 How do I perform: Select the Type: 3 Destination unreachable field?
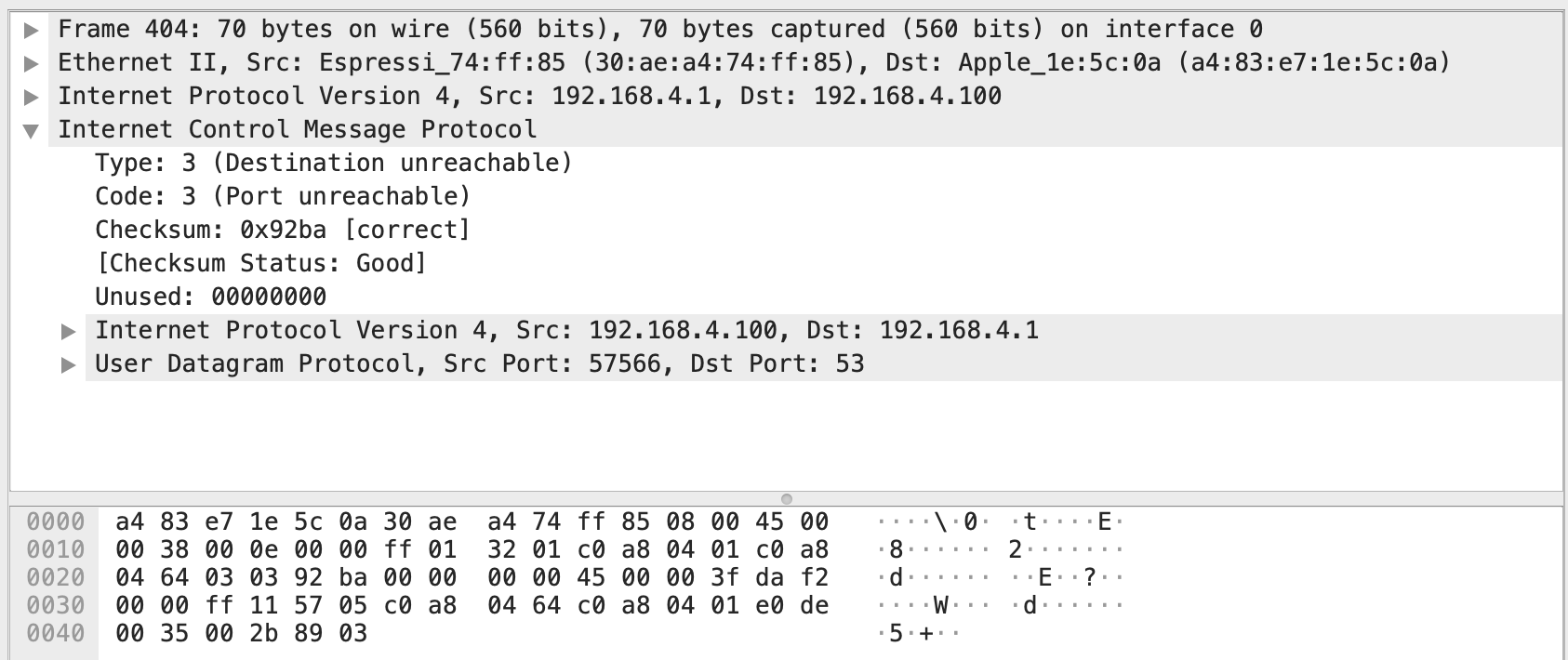click(x=332, y=163)
